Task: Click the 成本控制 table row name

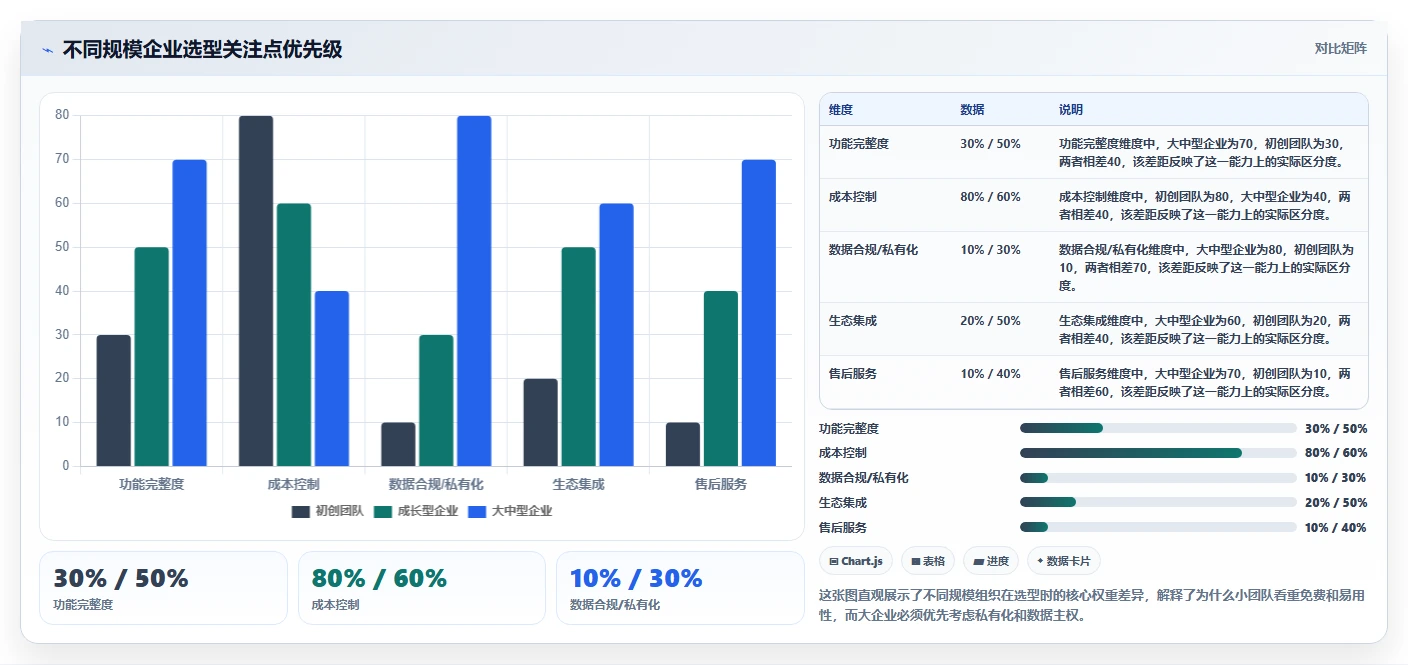Action: tap(853, 197)
